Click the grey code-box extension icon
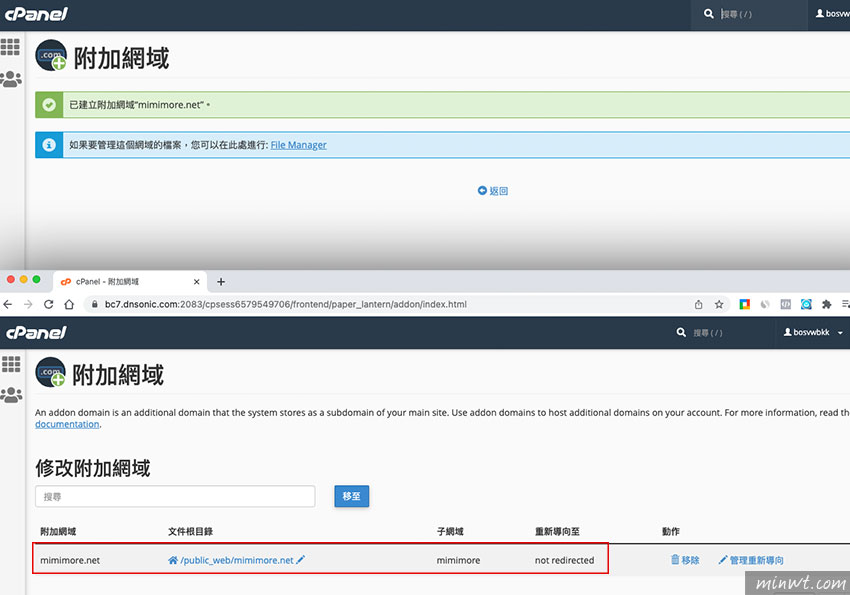850x595 pixels. 785,305
